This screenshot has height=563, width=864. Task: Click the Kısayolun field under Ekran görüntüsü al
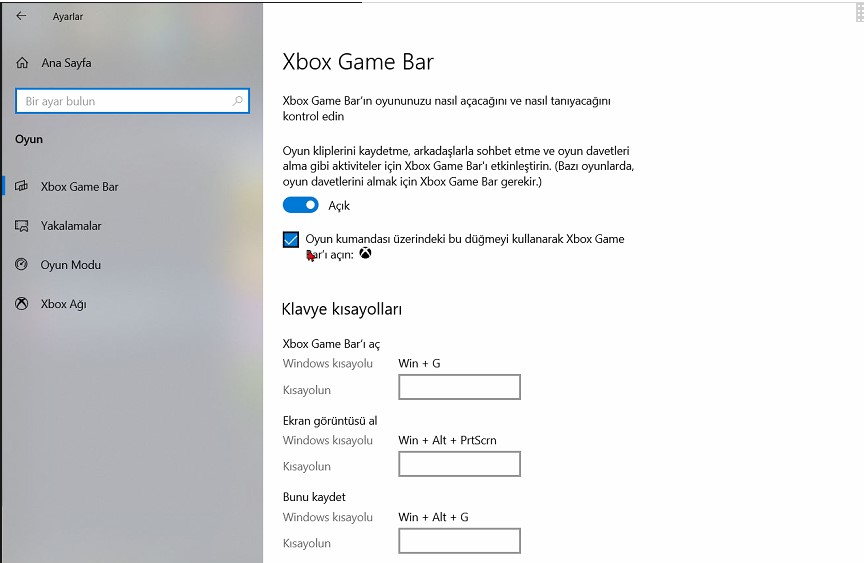[x=459, y=464]
